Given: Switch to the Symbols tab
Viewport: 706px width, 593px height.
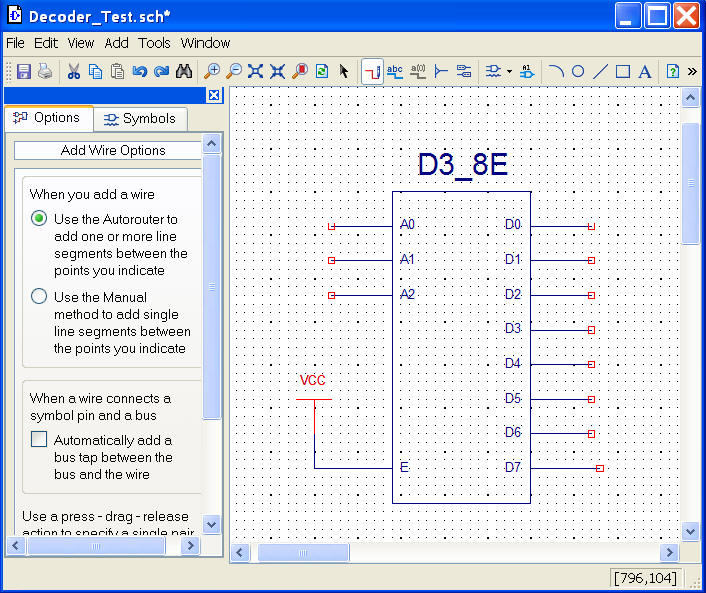Looking at the screenshot, I should click(140, 119).
